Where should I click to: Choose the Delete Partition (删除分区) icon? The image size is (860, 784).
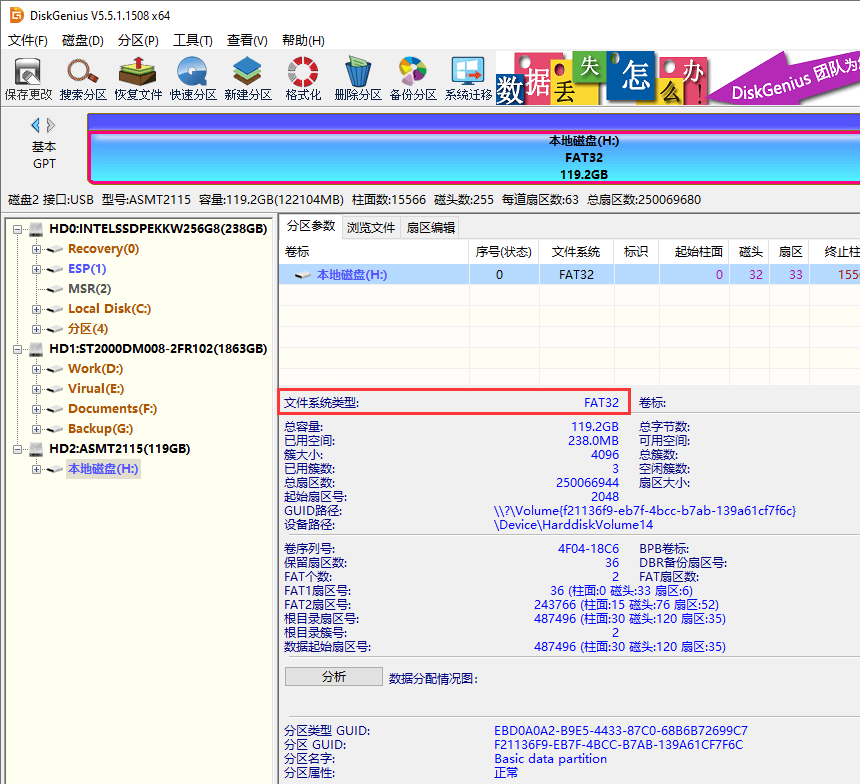[358, 79]
